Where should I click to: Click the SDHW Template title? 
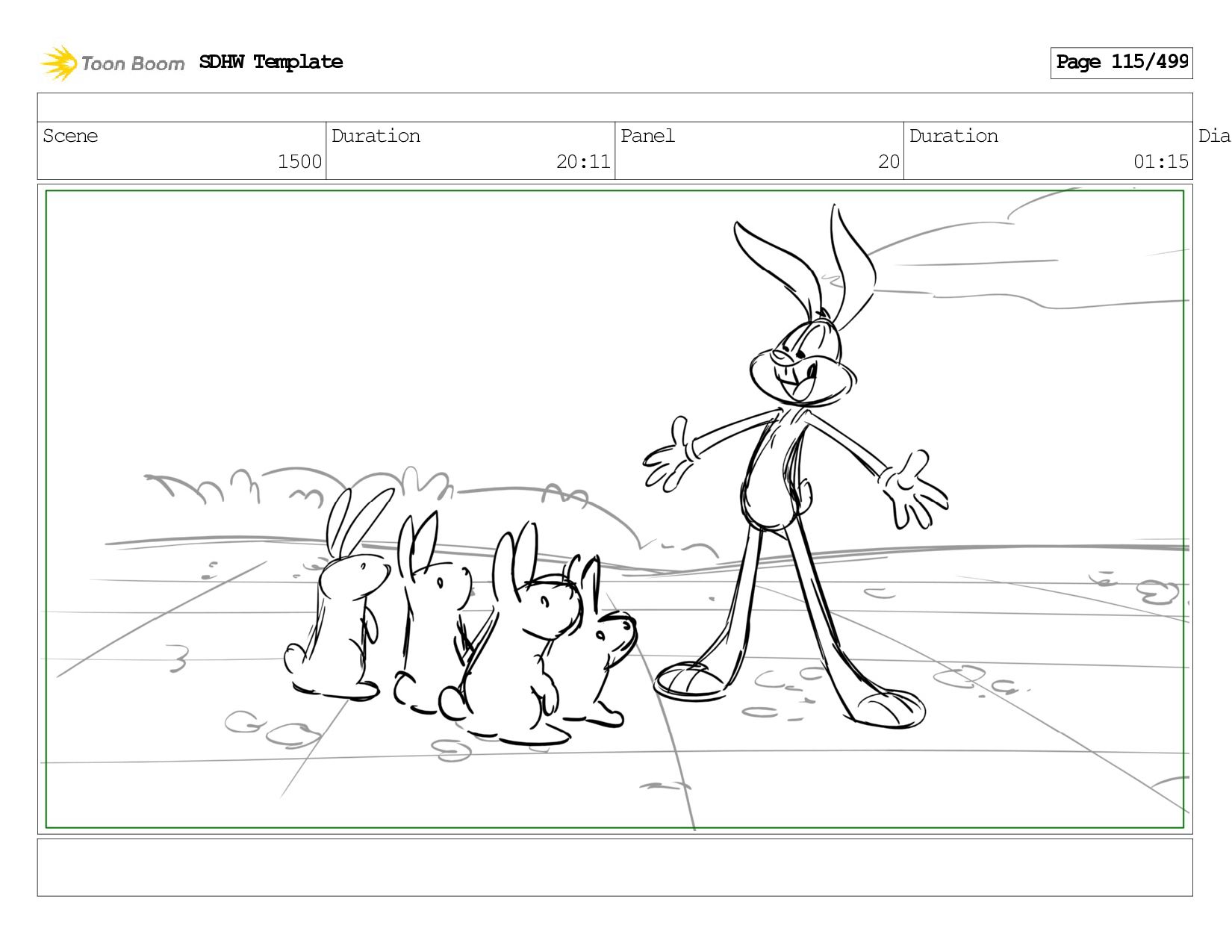[271, 62]
